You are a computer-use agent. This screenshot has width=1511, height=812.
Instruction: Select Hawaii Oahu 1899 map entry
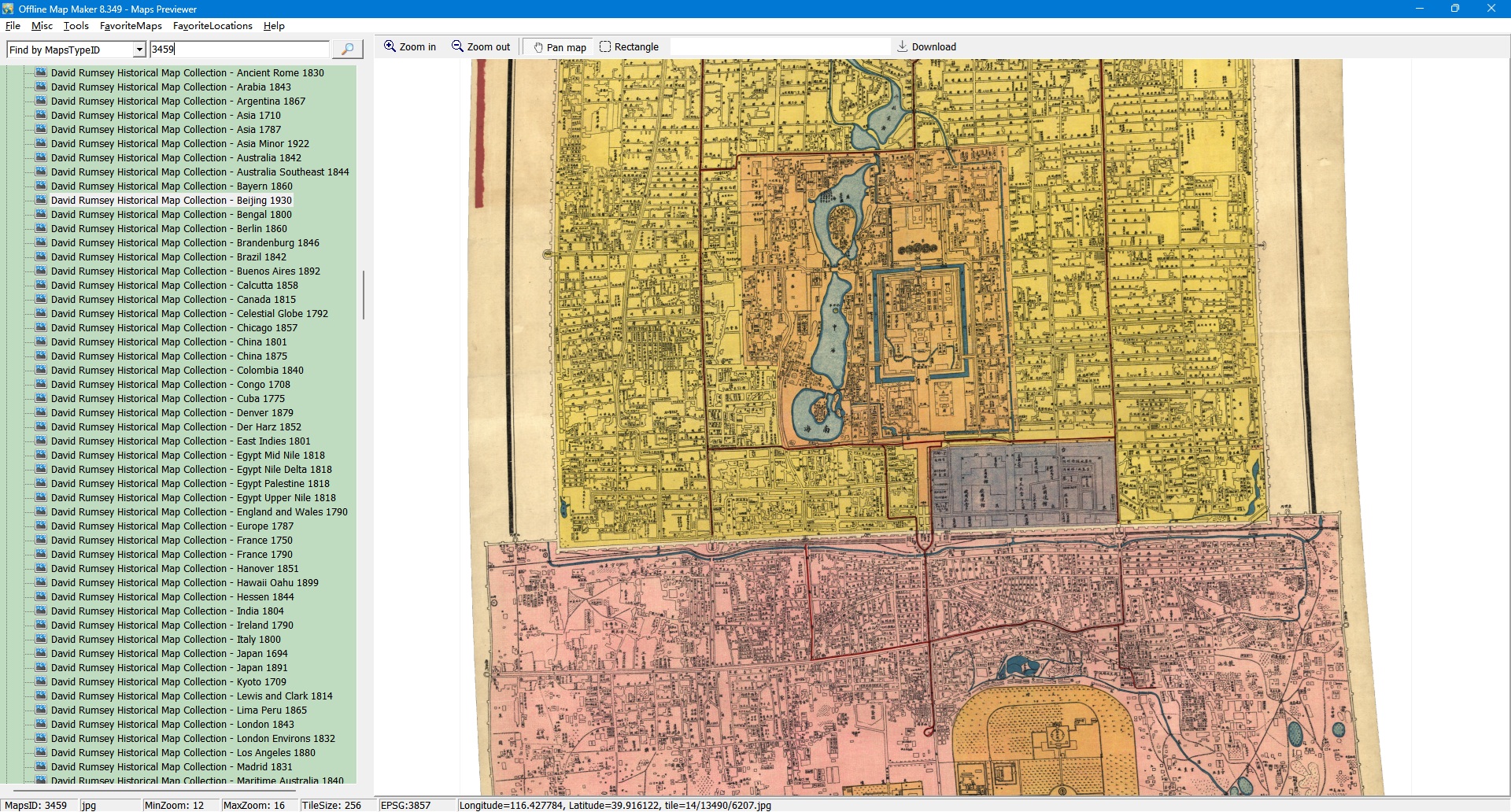point(184,583)
